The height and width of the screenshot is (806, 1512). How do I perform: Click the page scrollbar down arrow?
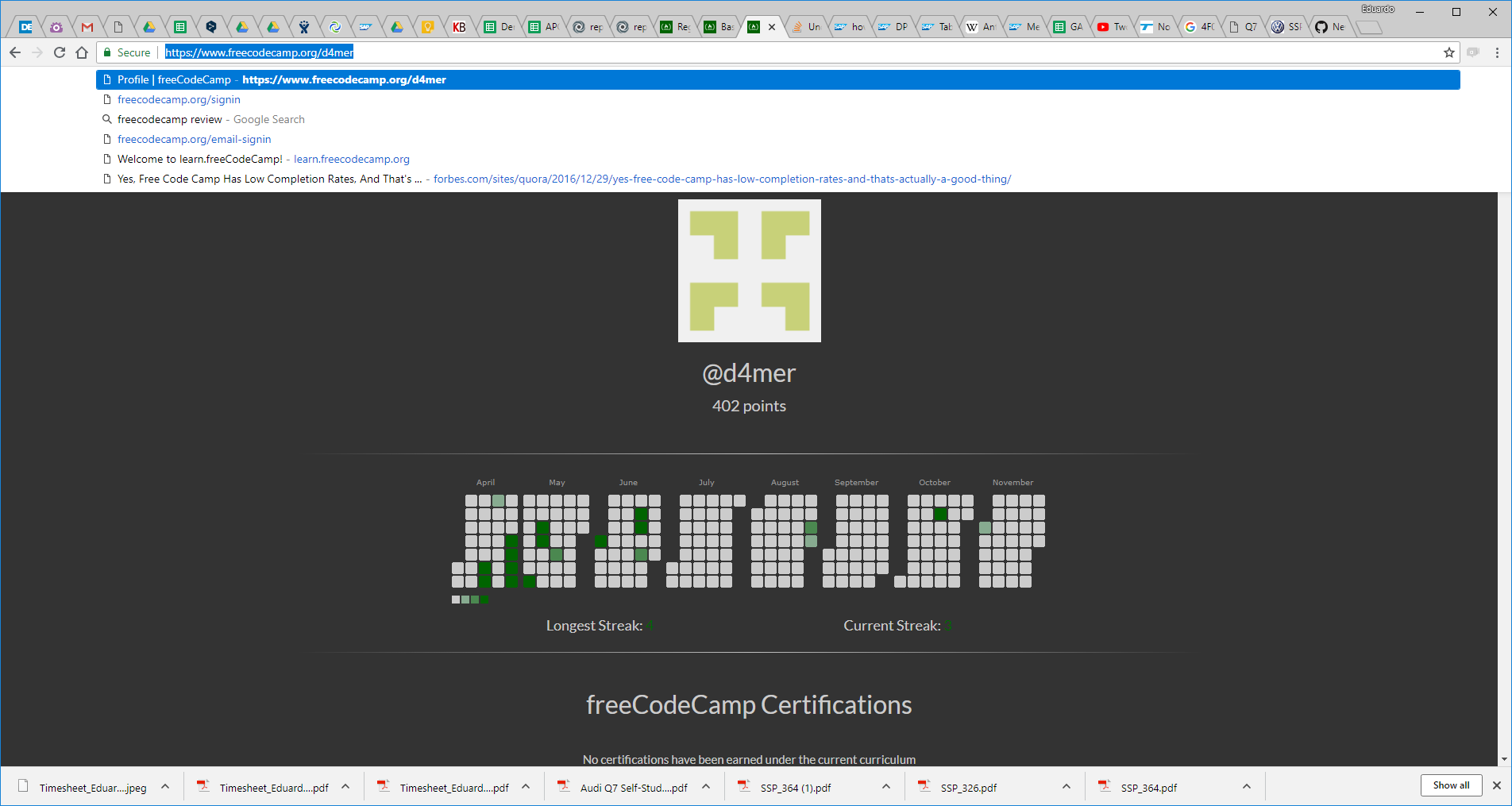[1504, 759]
